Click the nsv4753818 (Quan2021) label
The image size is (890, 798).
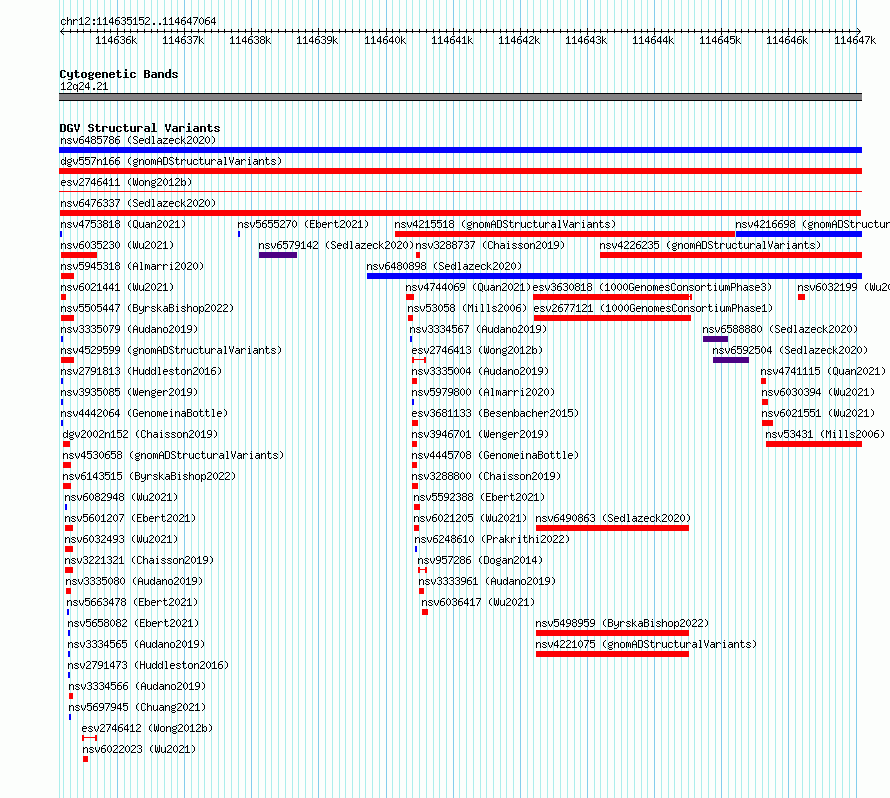(123, 224)
